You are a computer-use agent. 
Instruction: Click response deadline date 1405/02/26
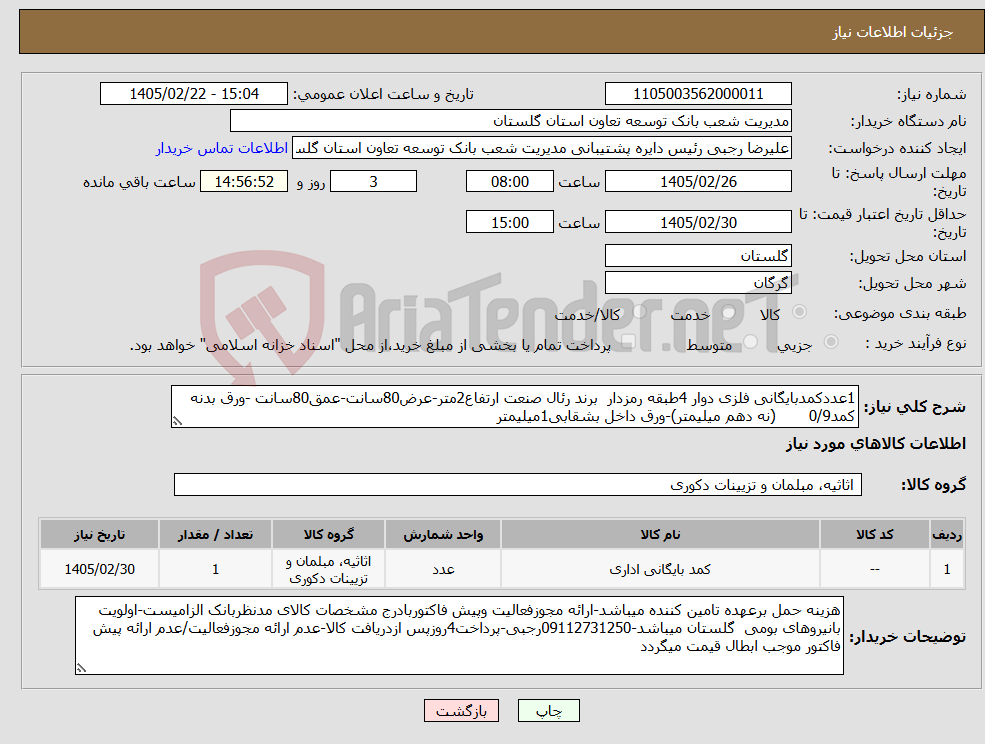coord(698,182)
